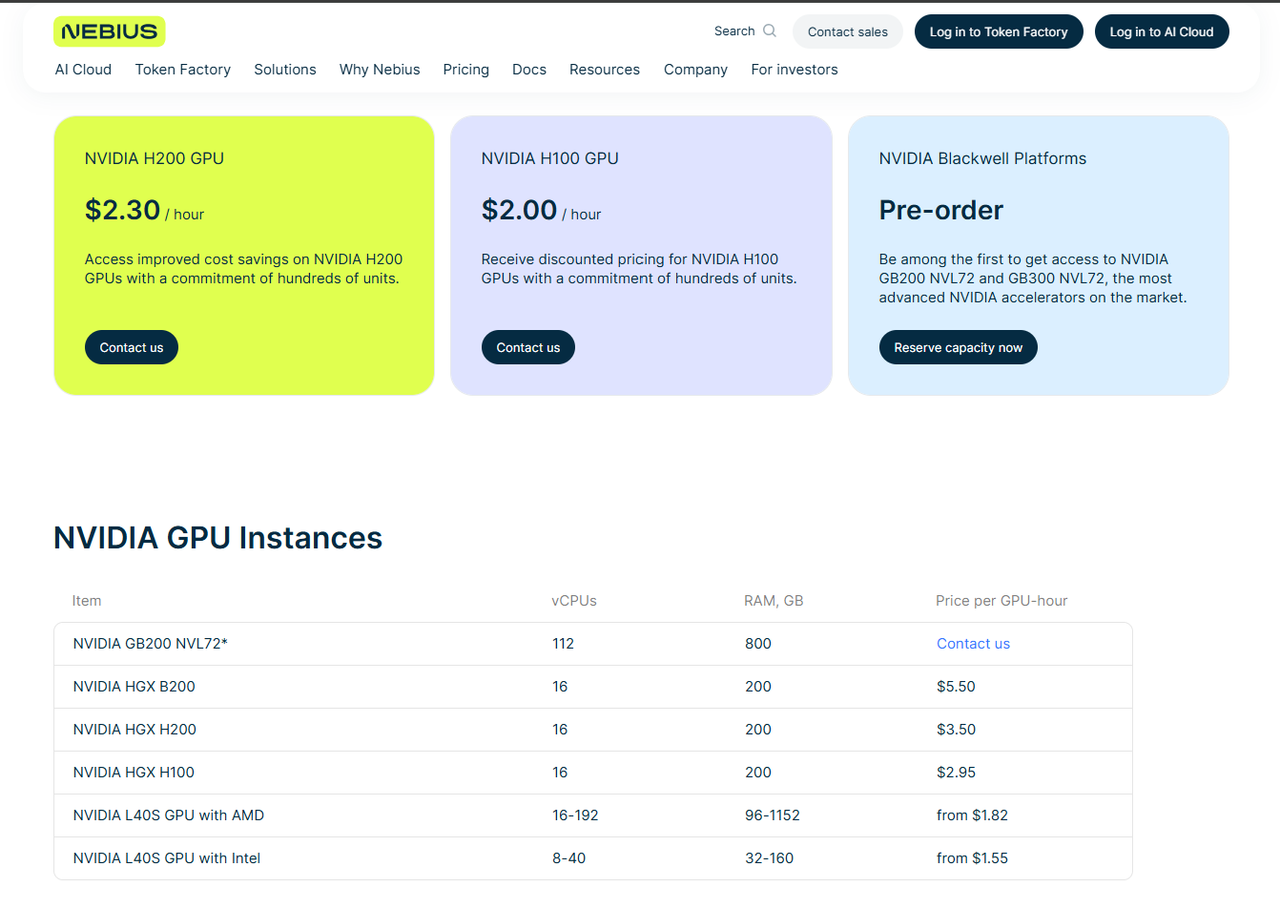Click the NVIDIA H200 GPU card title
Image resolution: width=1280 pixels, height=908 pixels.
click(x=154, y=158)
